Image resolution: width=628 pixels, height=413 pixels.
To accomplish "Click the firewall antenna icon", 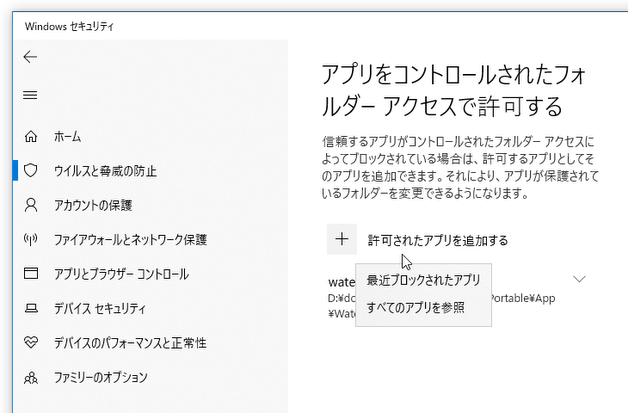I will (x=31, y=240).
